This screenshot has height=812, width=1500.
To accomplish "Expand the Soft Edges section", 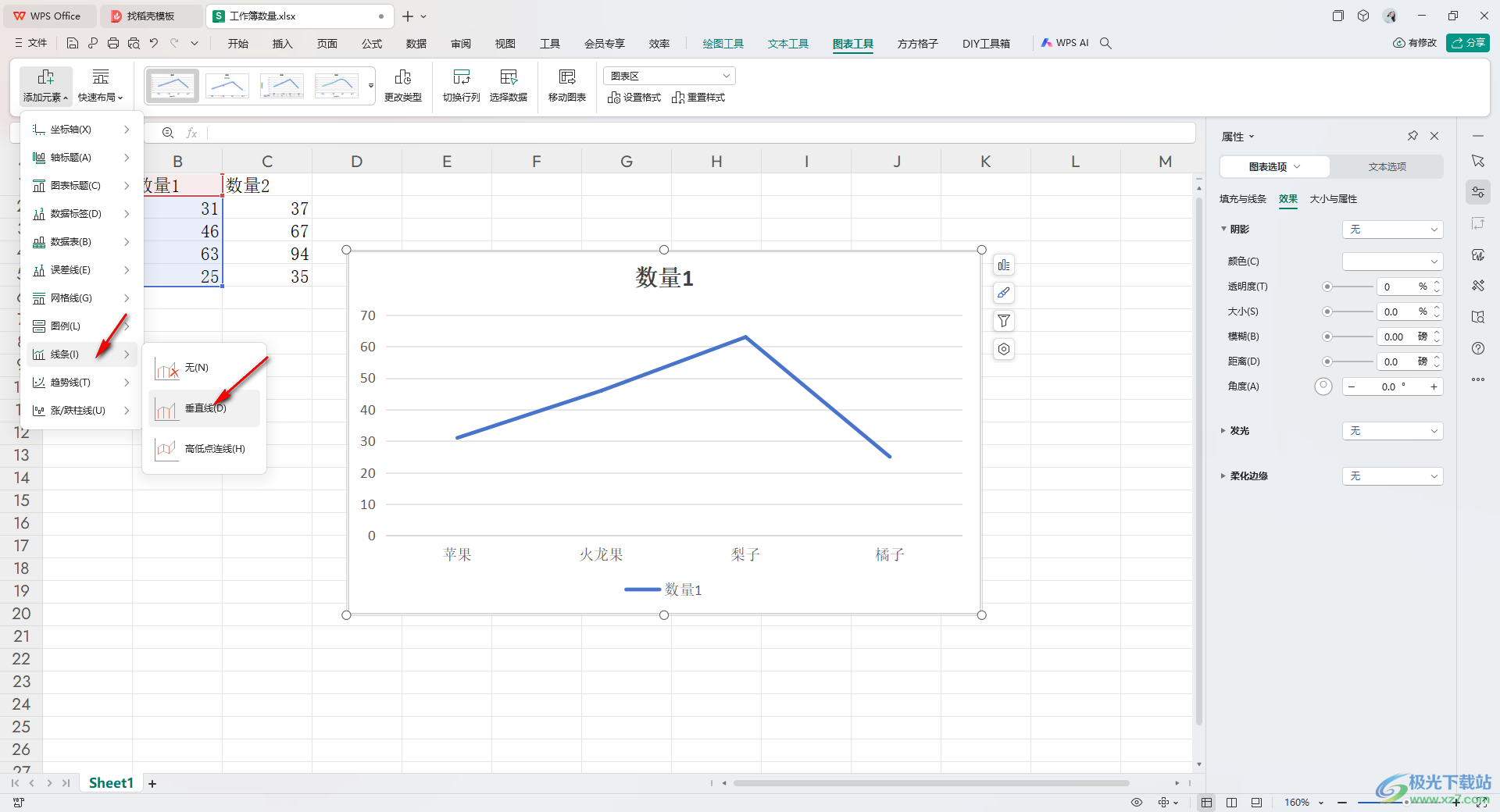I will [1224, 476].
